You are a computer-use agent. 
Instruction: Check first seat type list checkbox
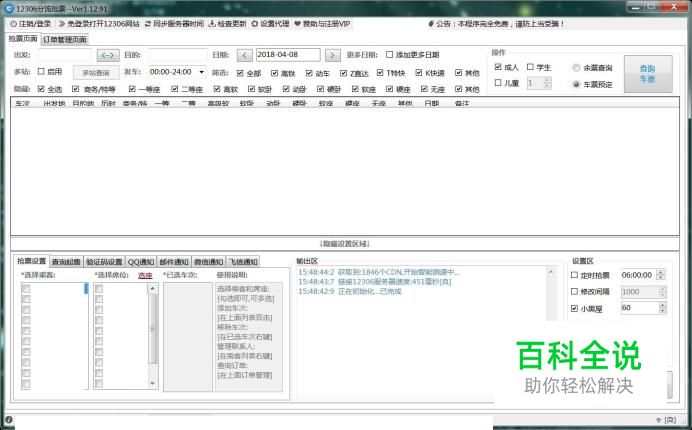(99, 289)
